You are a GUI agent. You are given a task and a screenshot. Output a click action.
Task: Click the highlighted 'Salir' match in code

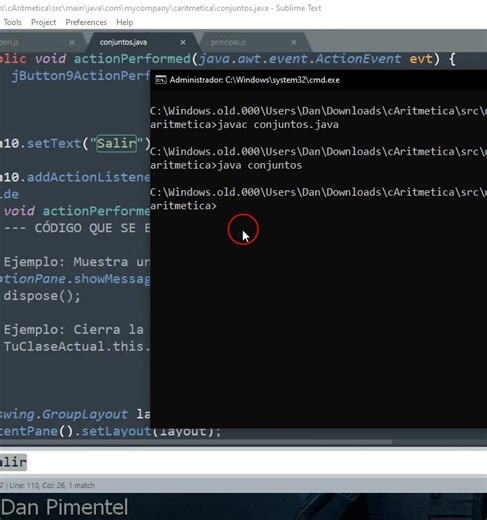pyautogui.click(x=117, y=143)
